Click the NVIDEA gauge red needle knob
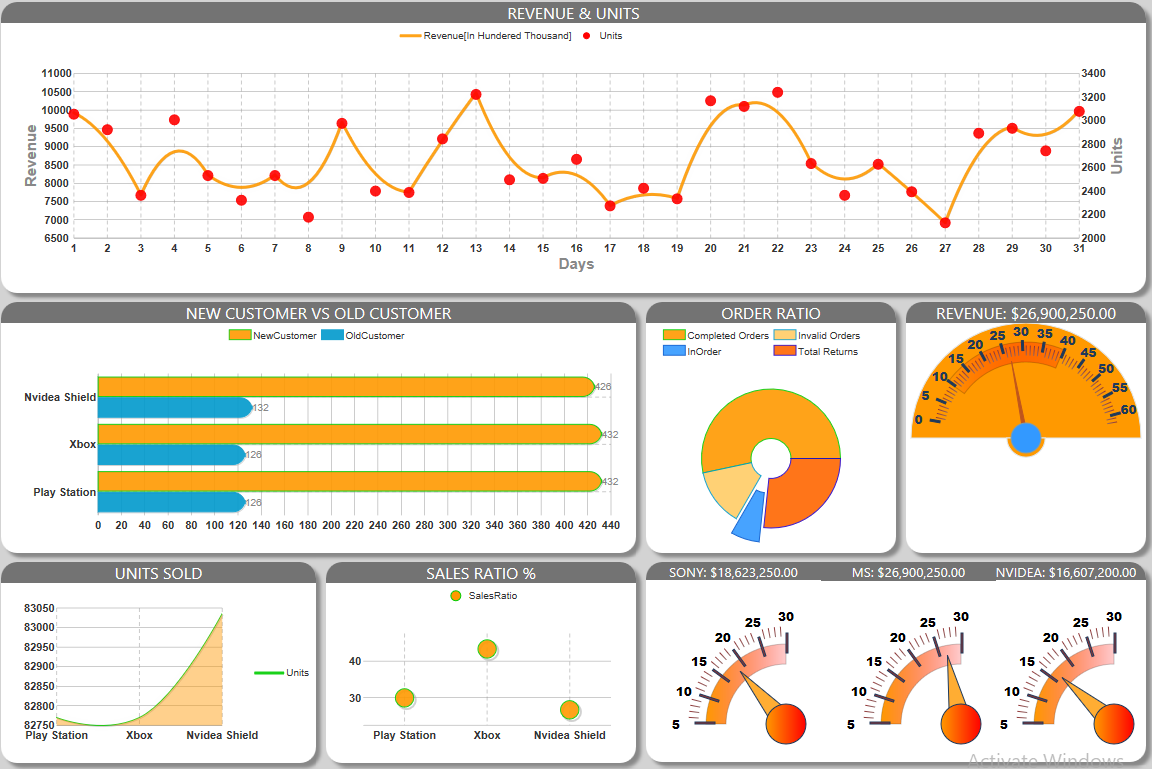The width and height of the screenshot is (1152, 769). [x=1114, y=721]
